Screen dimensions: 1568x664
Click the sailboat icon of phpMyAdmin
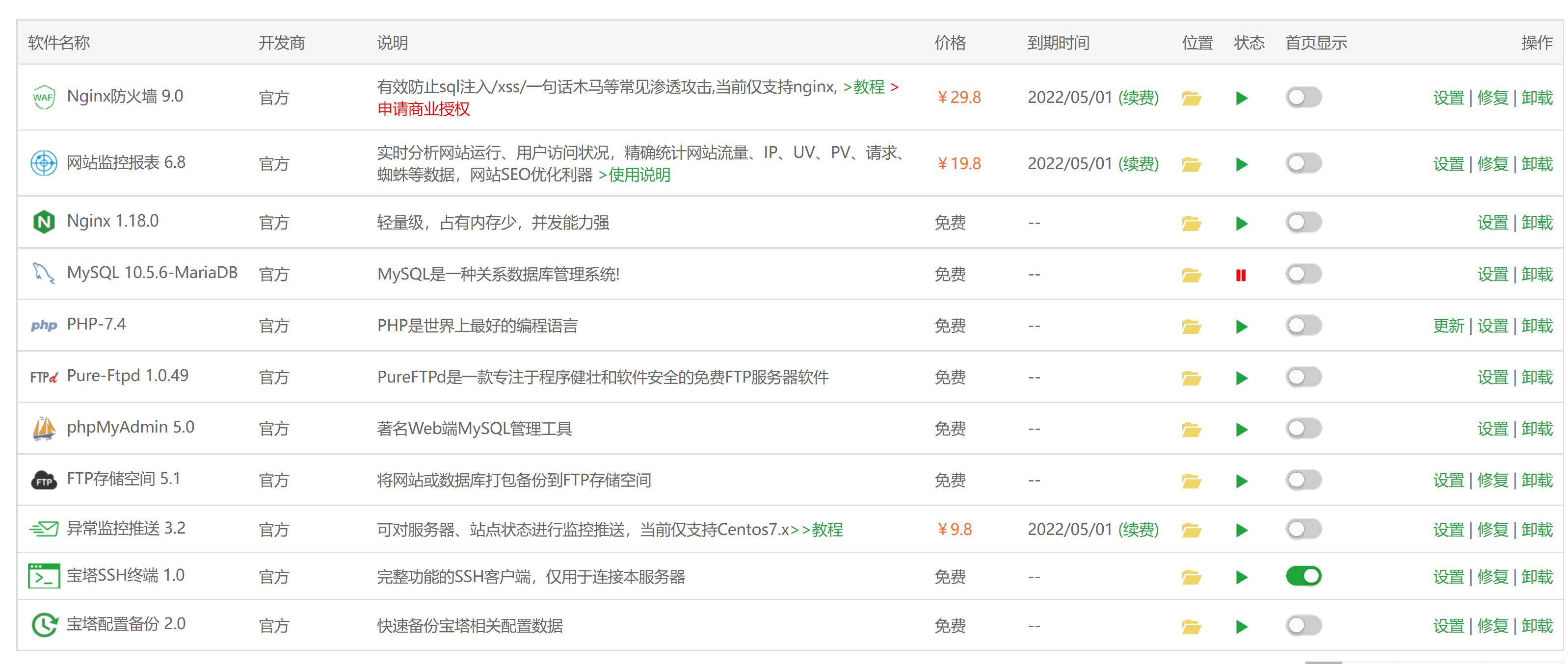[44, 428]
